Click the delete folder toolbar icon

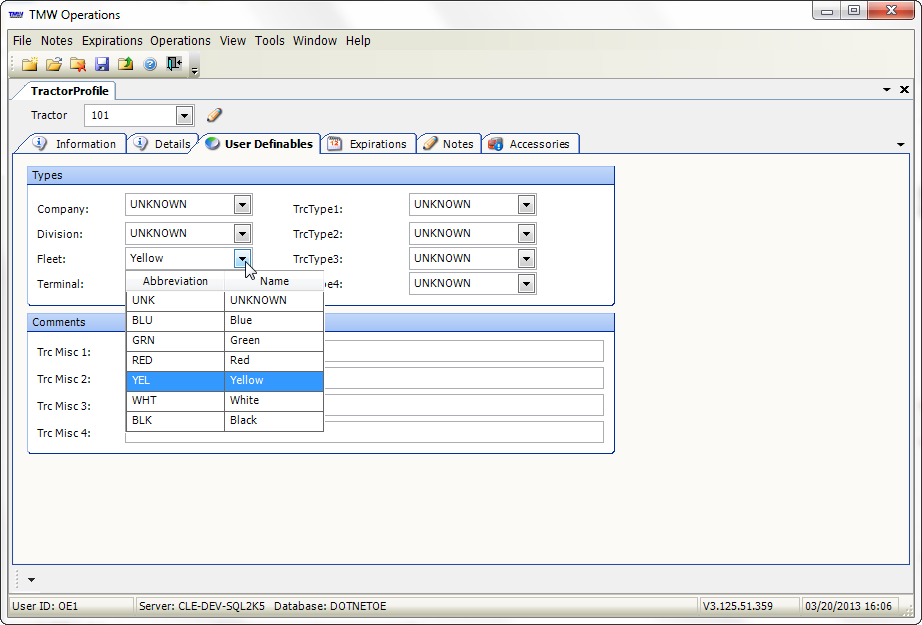click(78, 64)
